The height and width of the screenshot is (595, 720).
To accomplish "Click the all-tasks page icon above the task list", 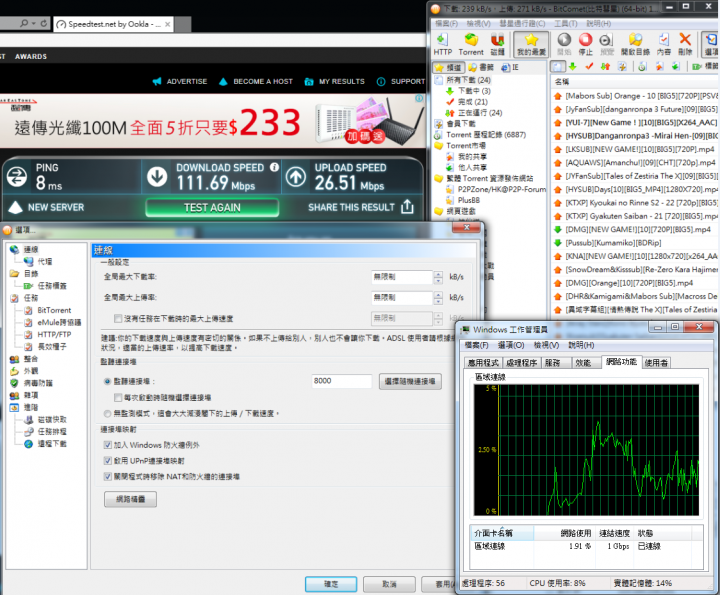I will [x=557, y=67].
